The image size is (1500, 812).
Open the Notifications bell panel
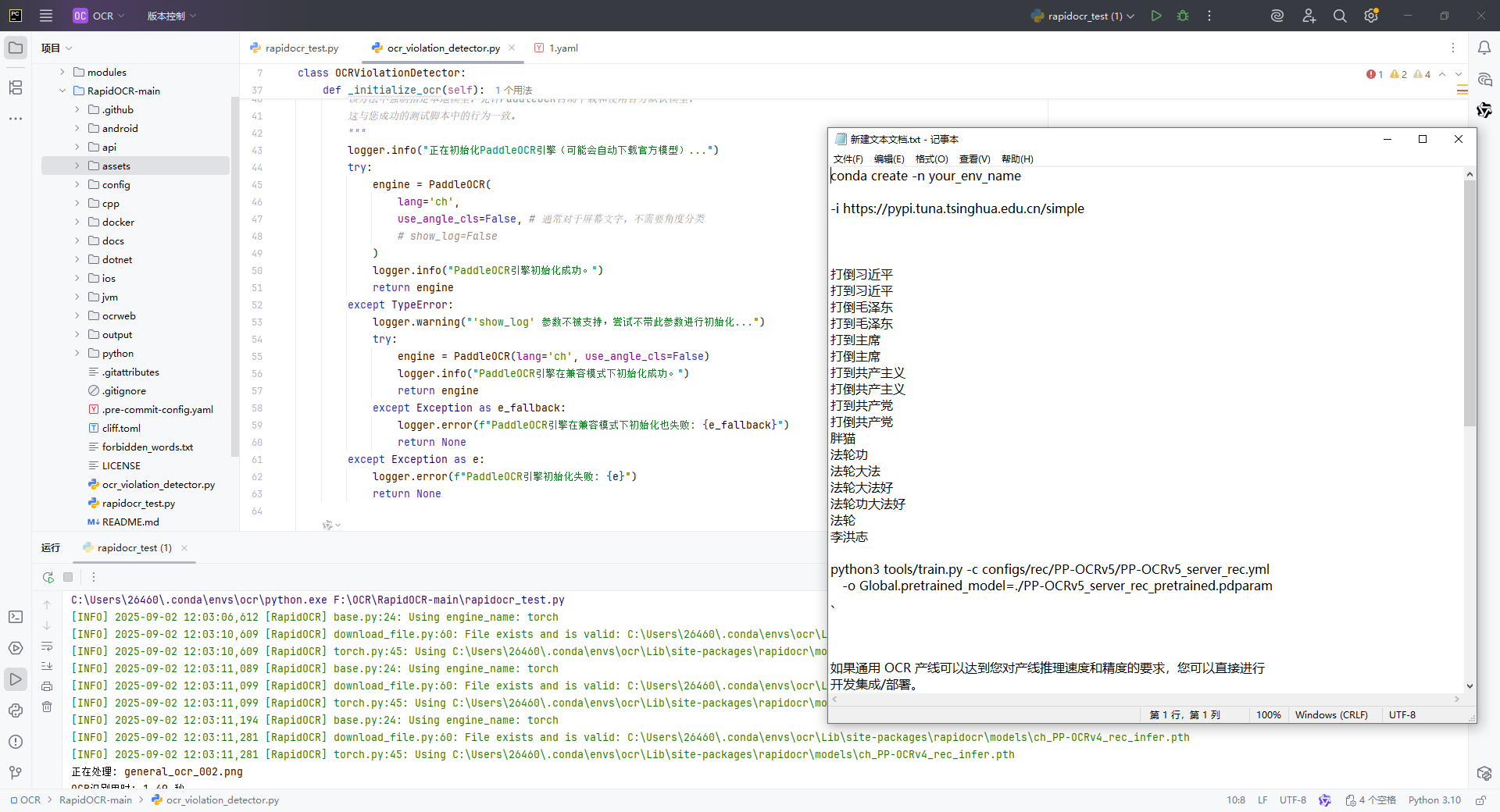point(1484,48)
